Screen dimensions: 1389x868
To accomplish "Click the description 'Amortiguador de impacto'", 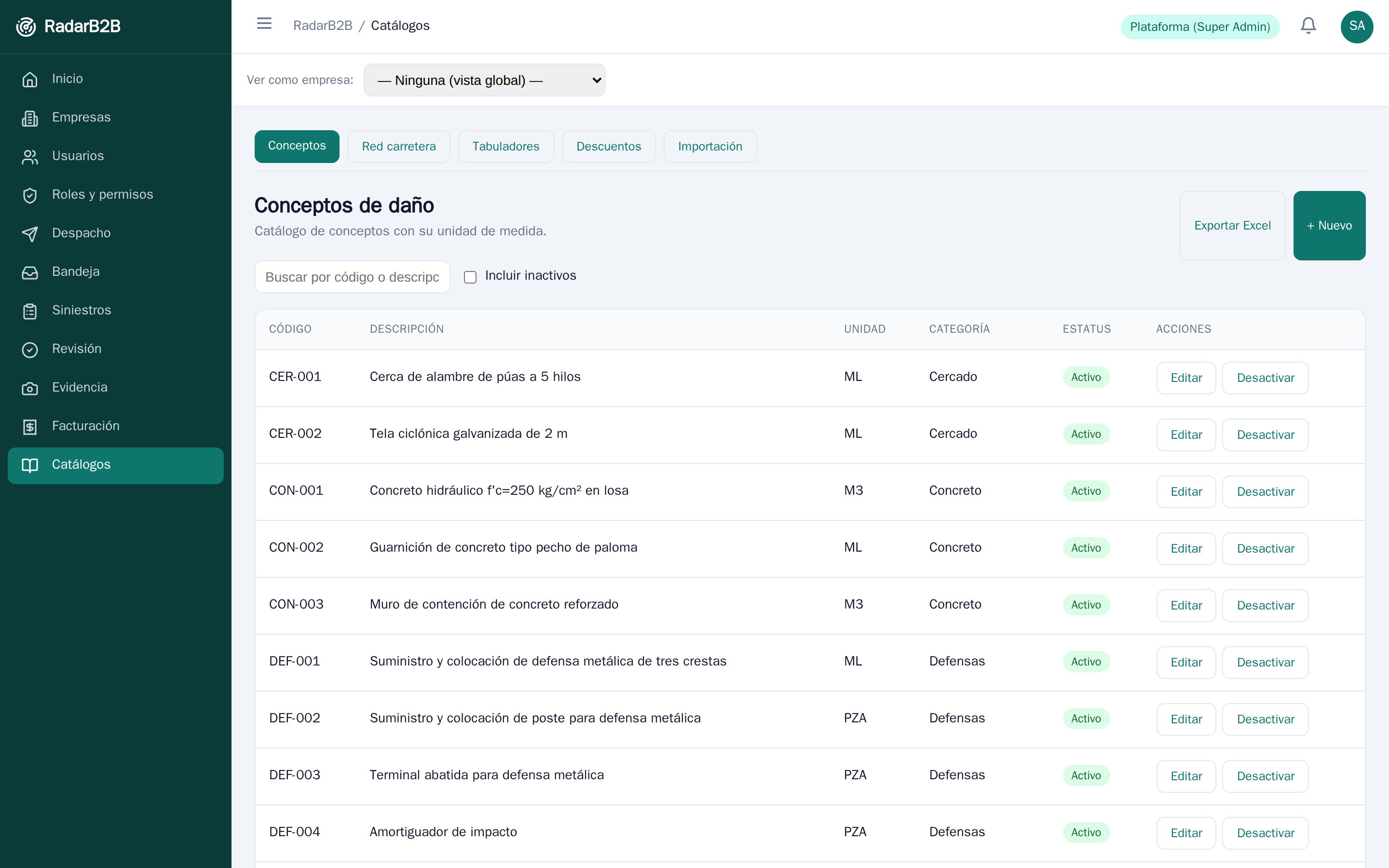I will pyautogui.click(x=443, y=832).
